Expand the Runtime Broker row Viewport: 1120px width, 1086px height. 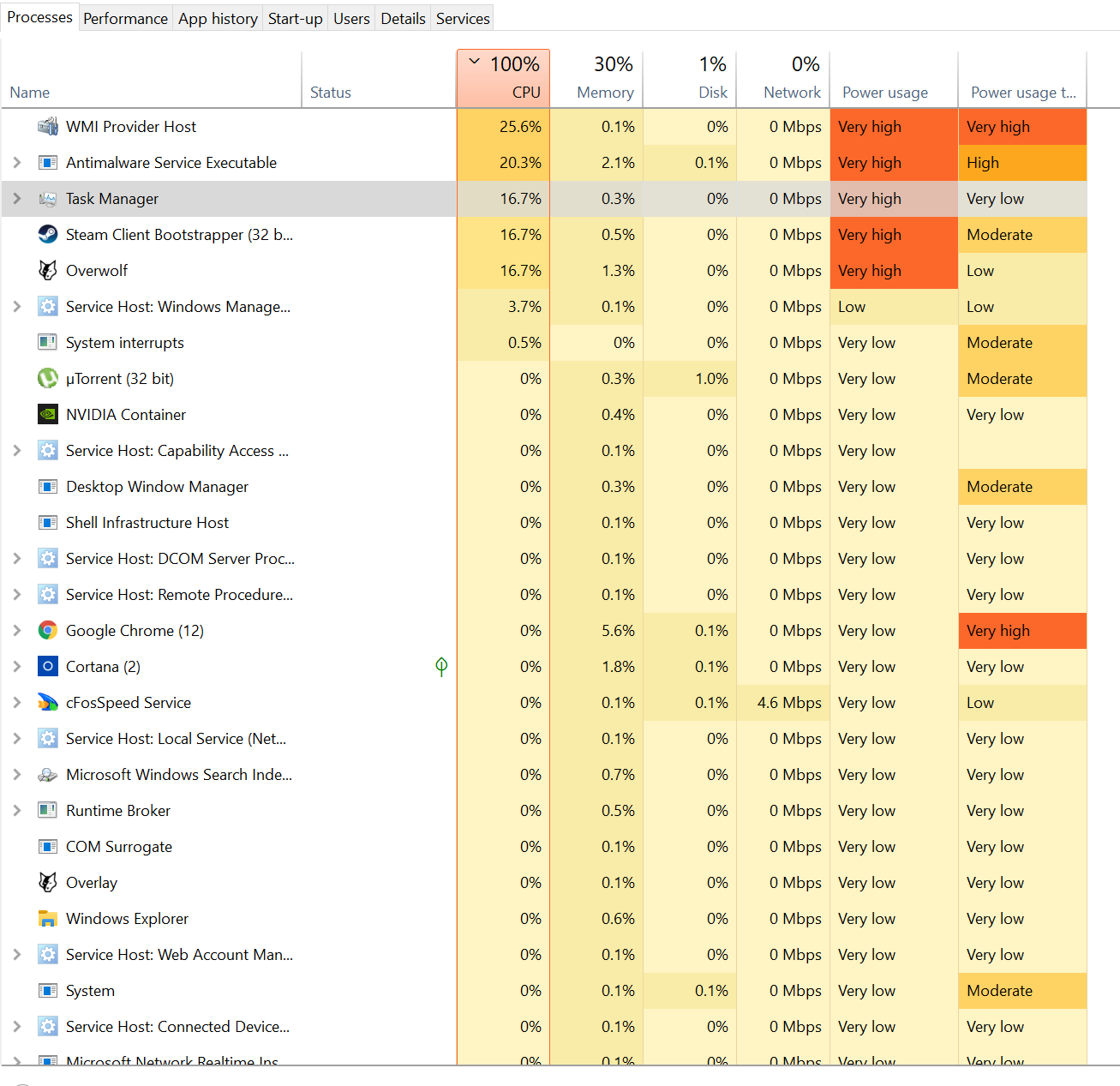(x=16, y=811)
